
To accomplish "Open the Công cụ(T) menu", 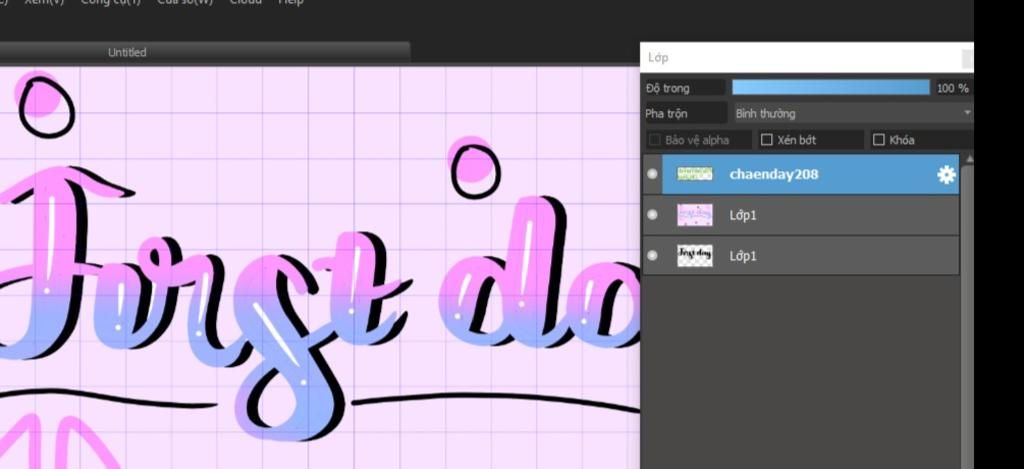I will pyautogui.click(x=110, y=2).
